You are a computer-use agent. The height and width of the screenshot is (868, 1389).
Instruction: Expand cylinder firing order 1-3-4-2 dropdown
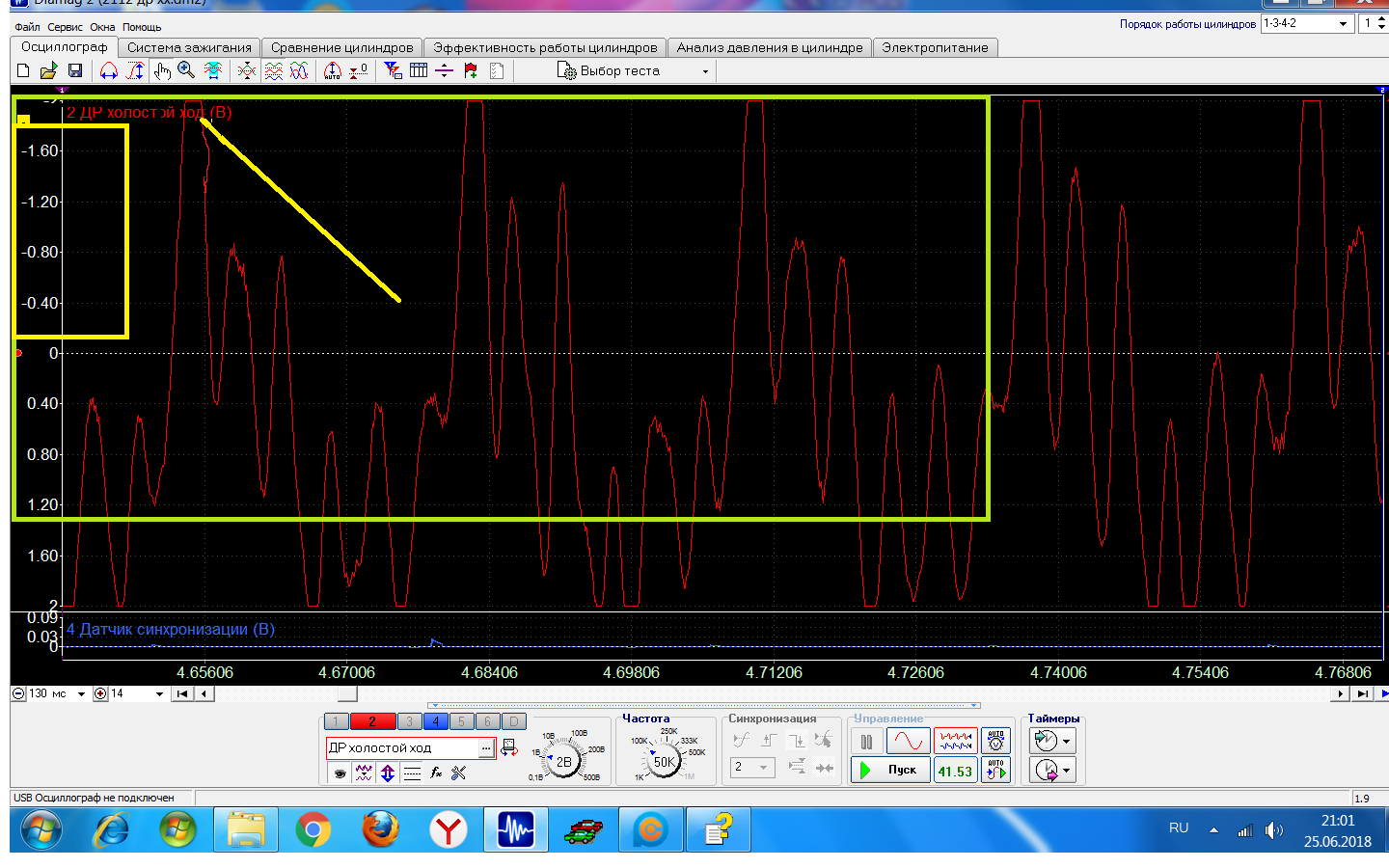click(x=1344, y=23)
